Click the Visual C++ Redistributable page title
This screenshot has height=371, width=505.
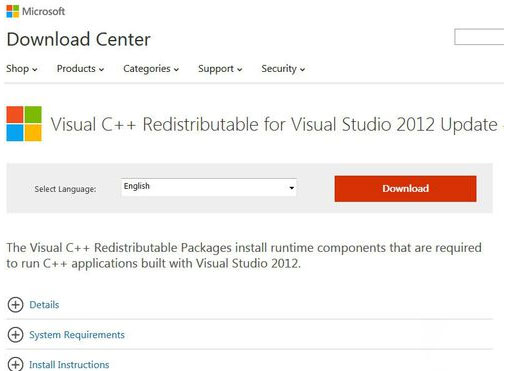274,124
